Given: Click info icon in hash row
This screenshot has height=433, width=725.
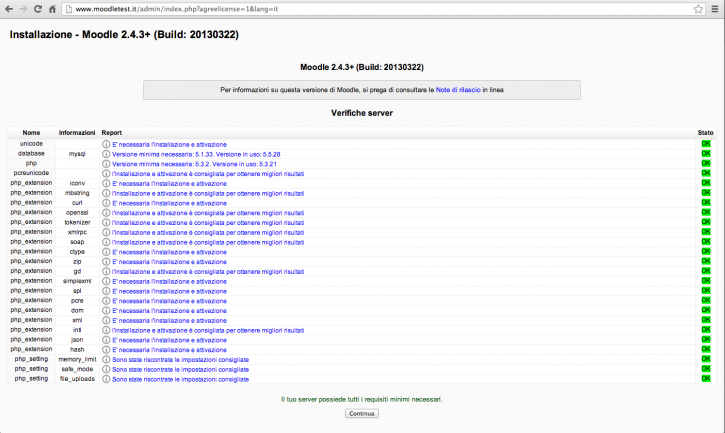Looking at the screenshot, I should pos(106,350).
